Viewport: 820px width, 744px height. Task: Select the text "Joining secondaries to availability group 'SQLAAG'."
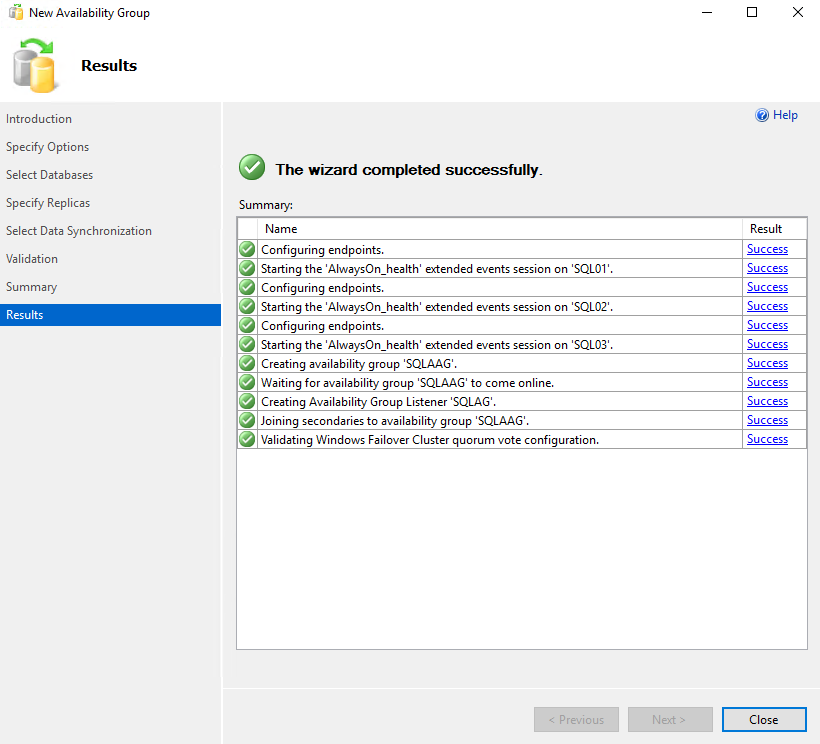(x=395, y=421)
